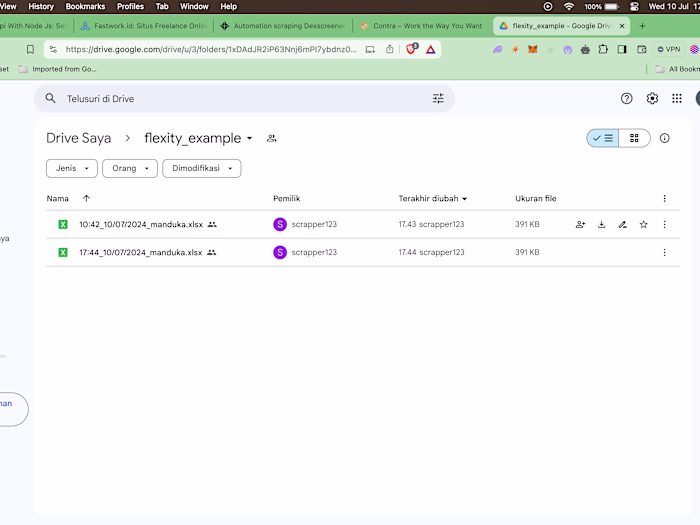700x525 pixels.
Task: Close the flexity_example Google Drive tab
Action: (x=622, y=26)
